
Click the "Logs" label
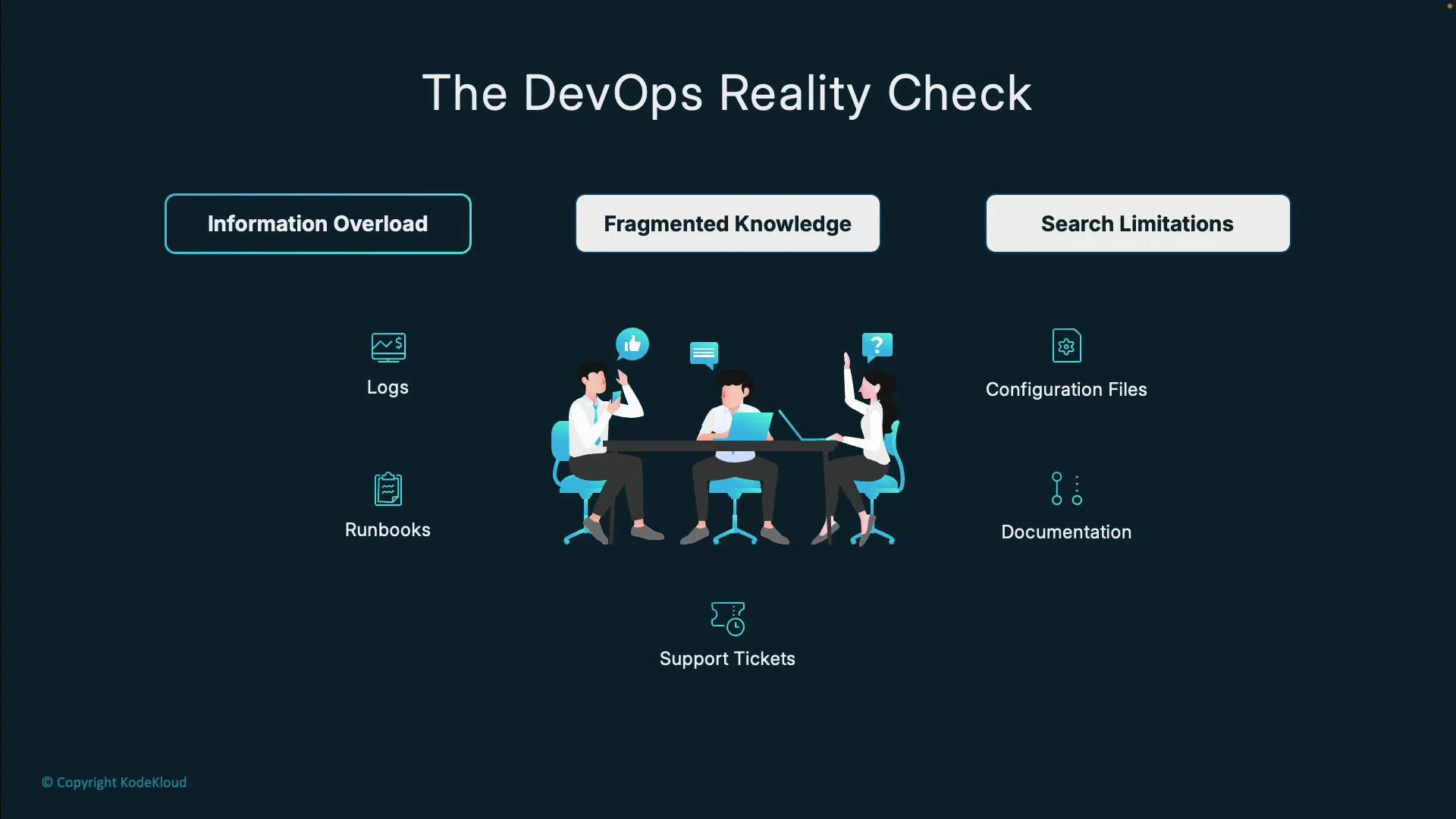coord(388,388)
